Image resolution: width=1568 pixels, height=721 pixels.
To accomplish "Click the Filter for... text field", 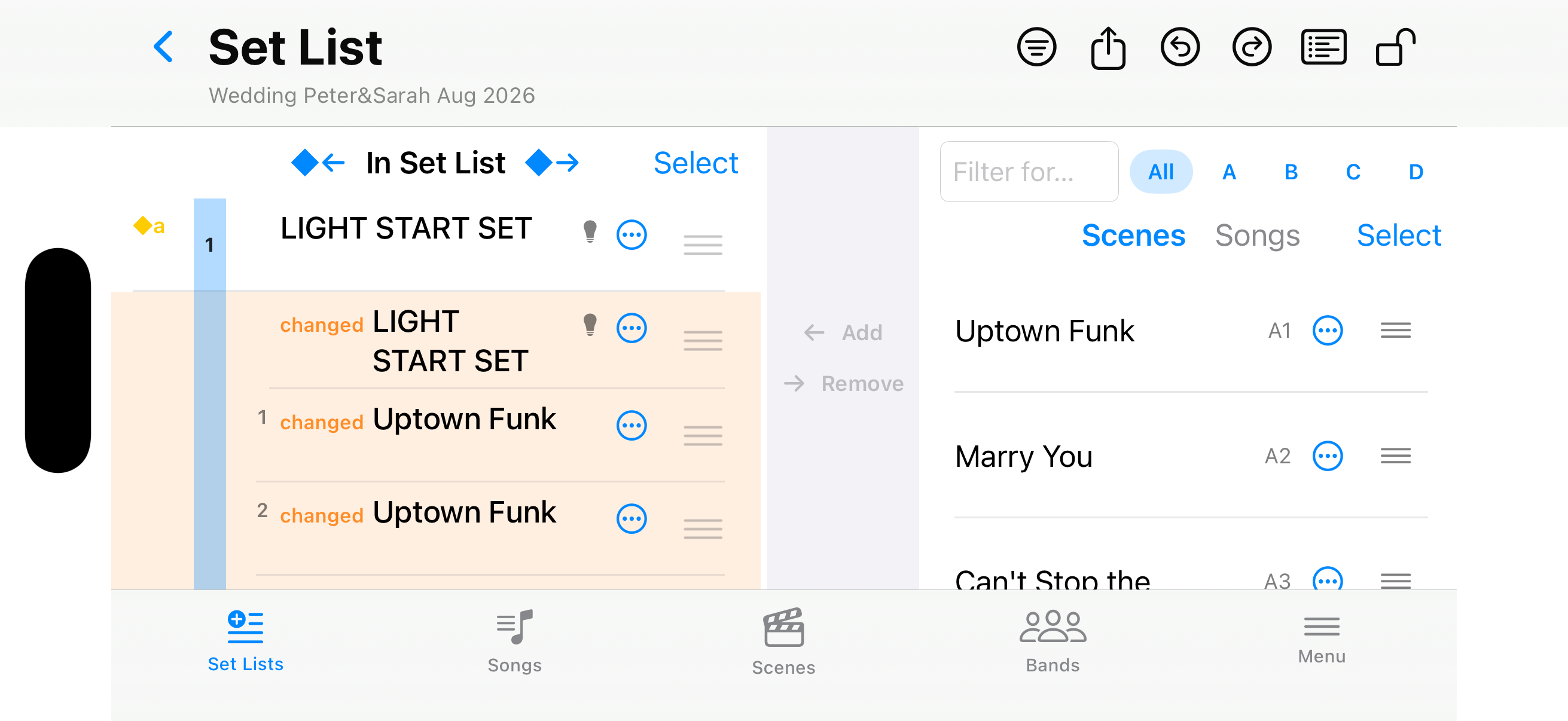I will coord(1029,172).
